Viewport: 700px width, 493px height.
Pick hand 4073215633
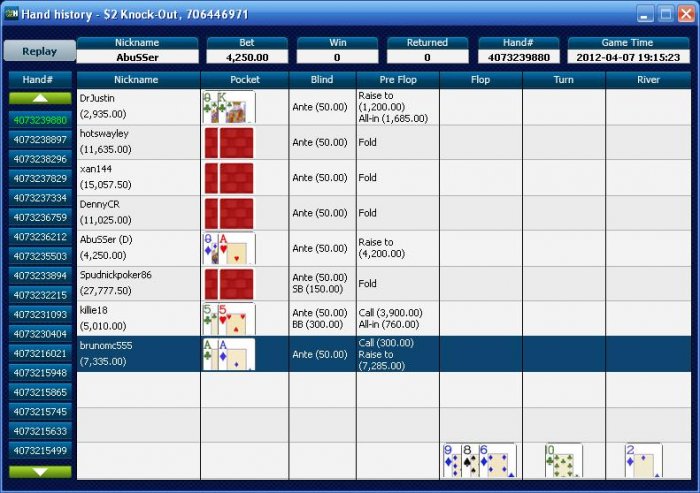tap(40, 431)
